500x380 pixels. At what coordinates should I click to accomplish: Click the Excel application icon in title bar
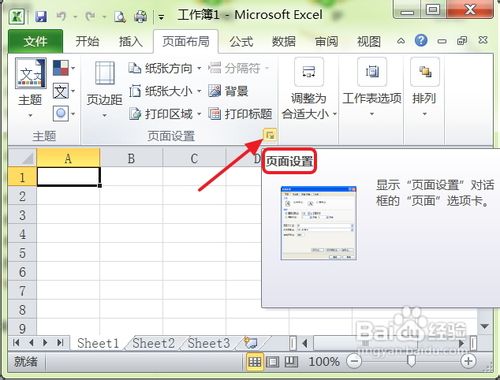[17, 16]
